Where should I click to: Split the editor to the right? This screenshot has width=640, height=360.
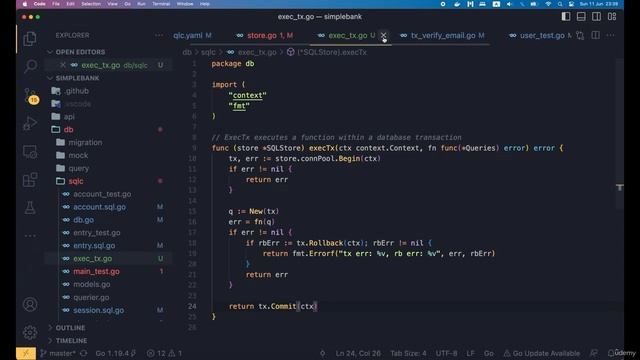point(596,36)
